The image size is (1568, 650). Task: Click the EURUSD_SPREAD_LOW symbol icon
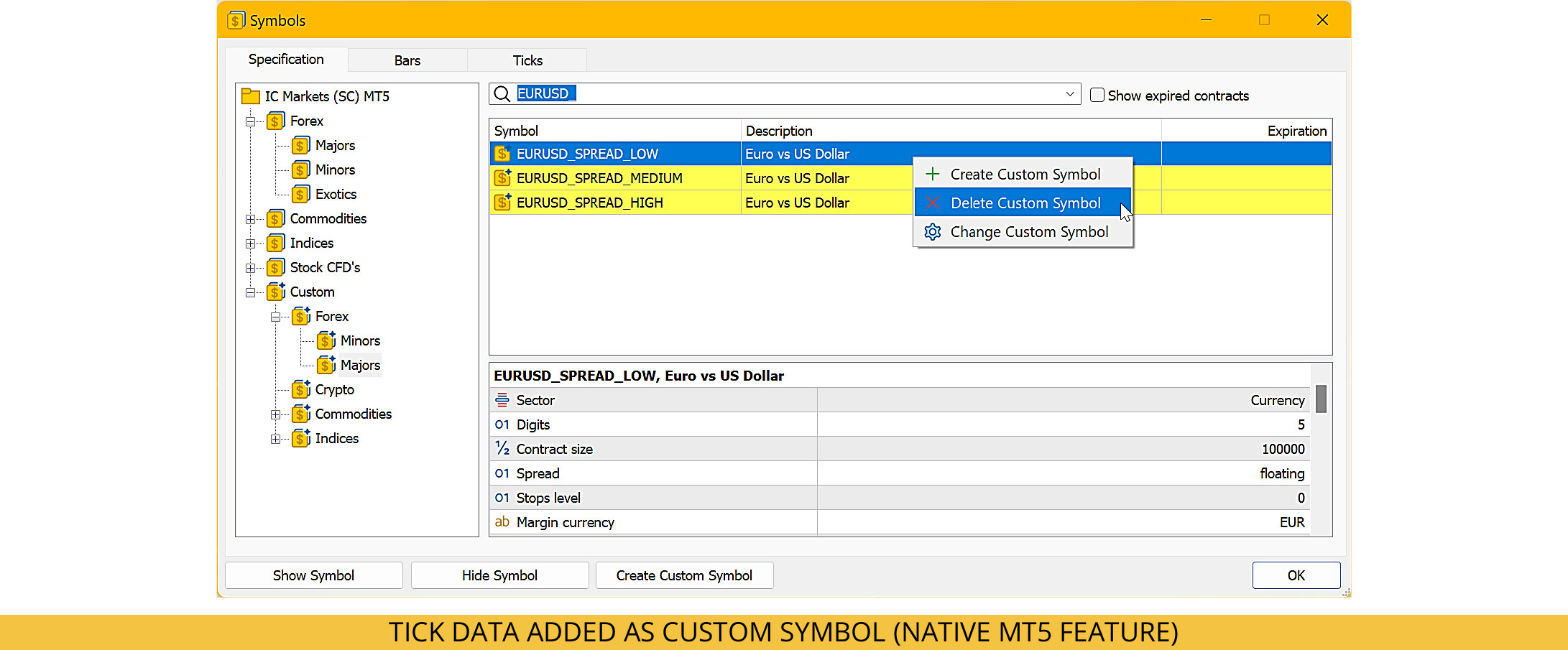[503, 154]
